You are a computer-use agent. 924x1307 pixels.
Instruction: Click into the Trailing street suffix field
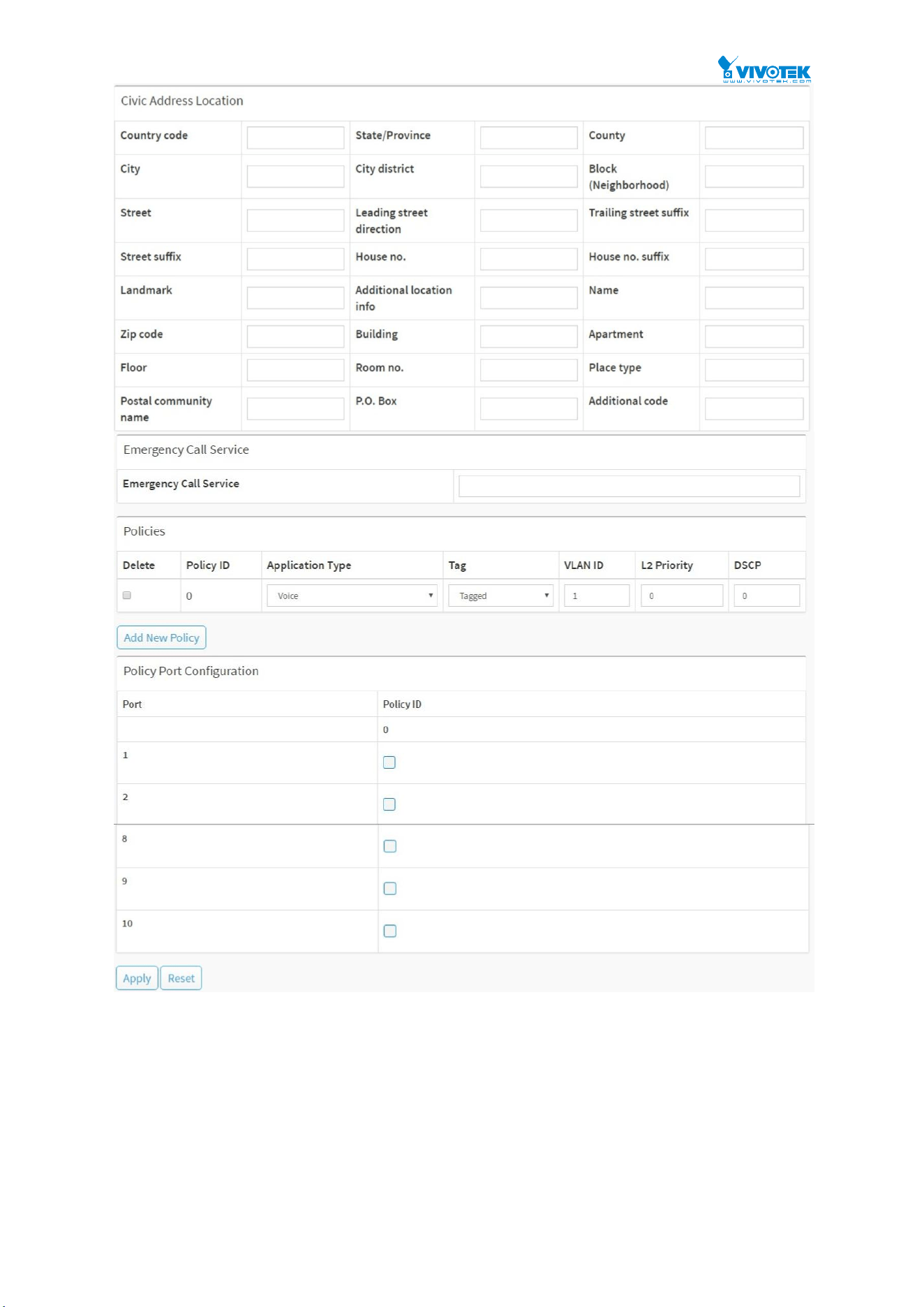[754, 221]
